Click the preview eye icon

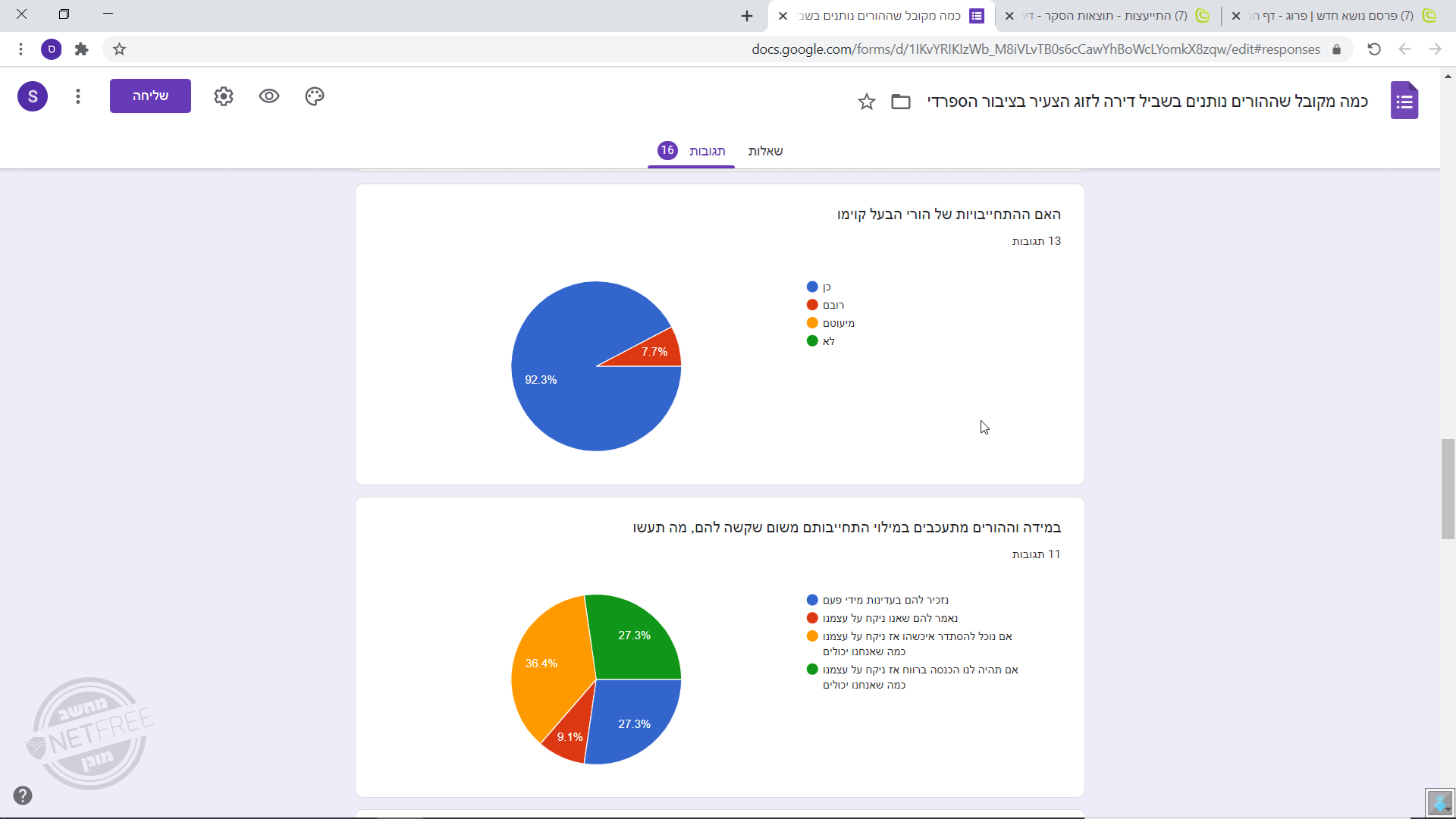tap(269, 96)
